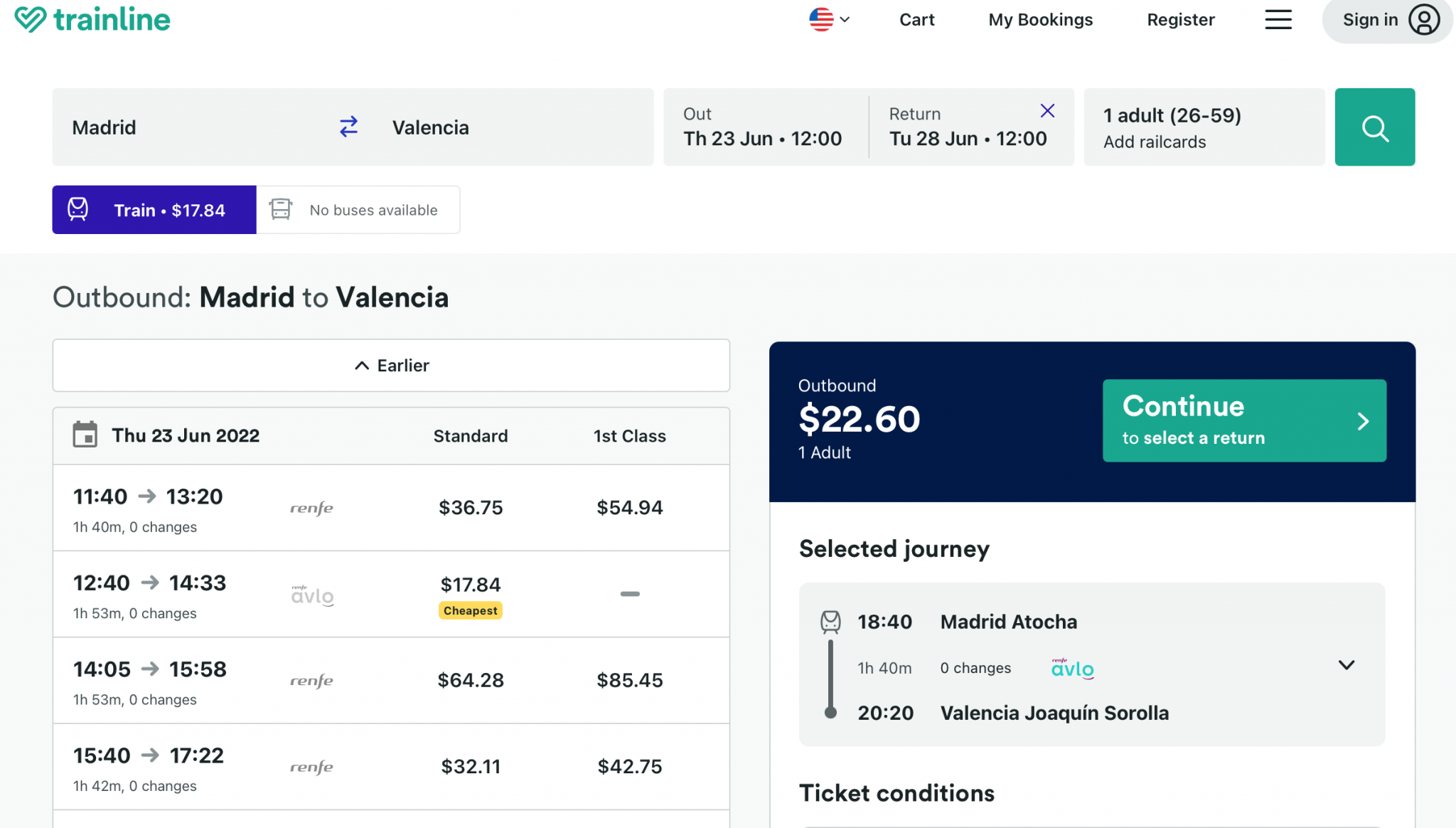Open the passengers and railcards selector

point(1204,127)
